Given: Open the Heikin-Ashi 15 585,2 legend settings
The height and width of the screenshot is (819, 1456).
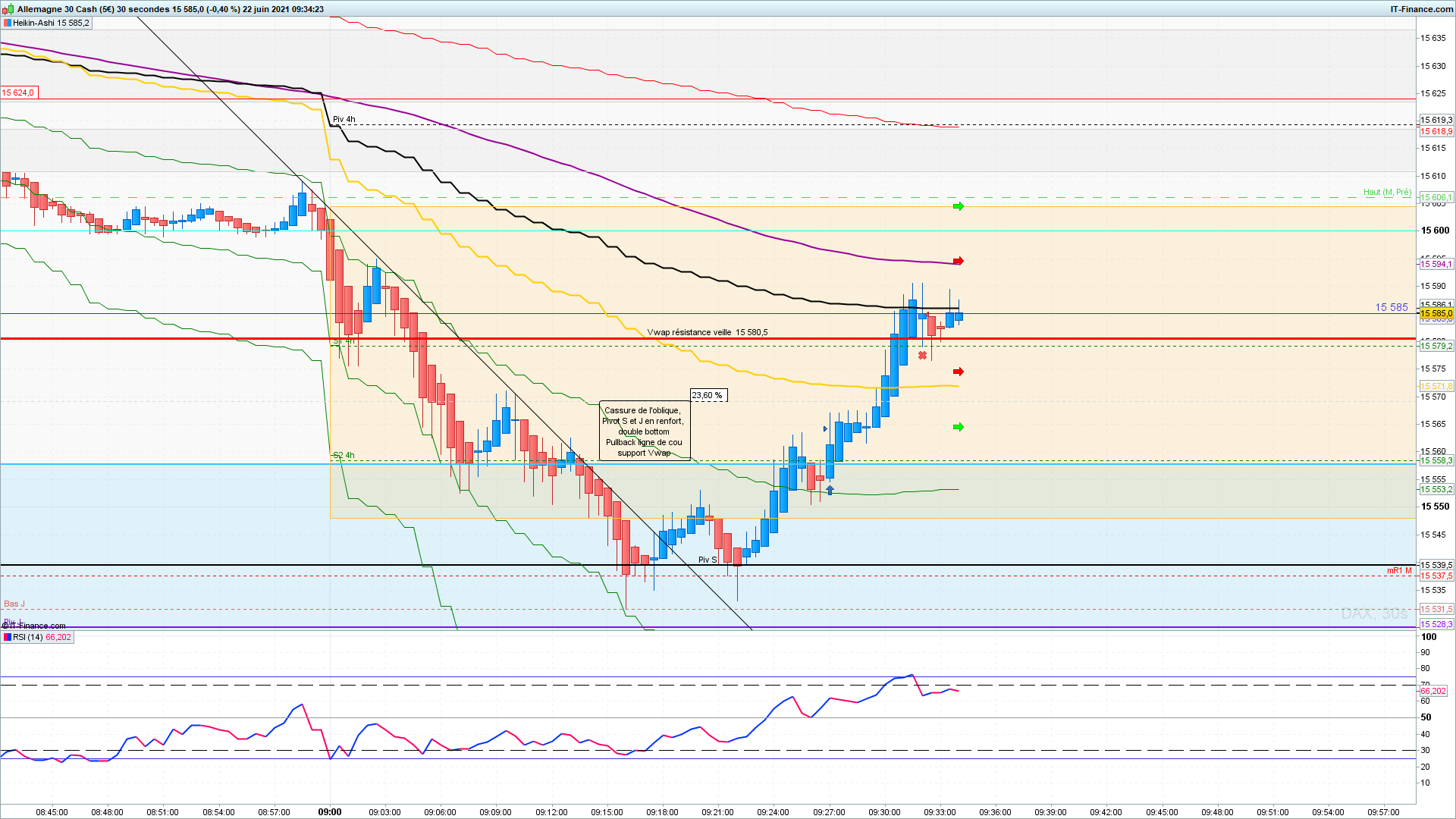Looking at the screenshot, I should point(51,23).
